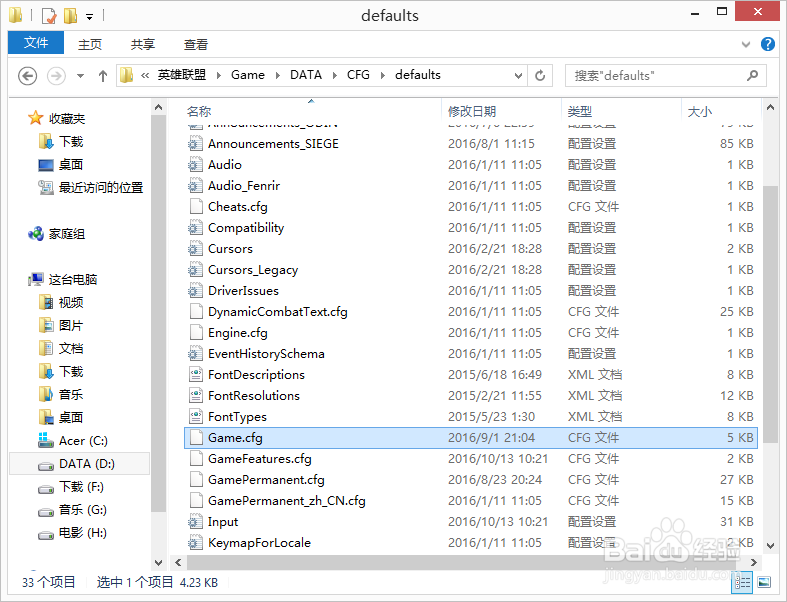Open 最近访问的位置 in sidebar
The height and width of the screenshot is (602, 787).
coord(101,187)
